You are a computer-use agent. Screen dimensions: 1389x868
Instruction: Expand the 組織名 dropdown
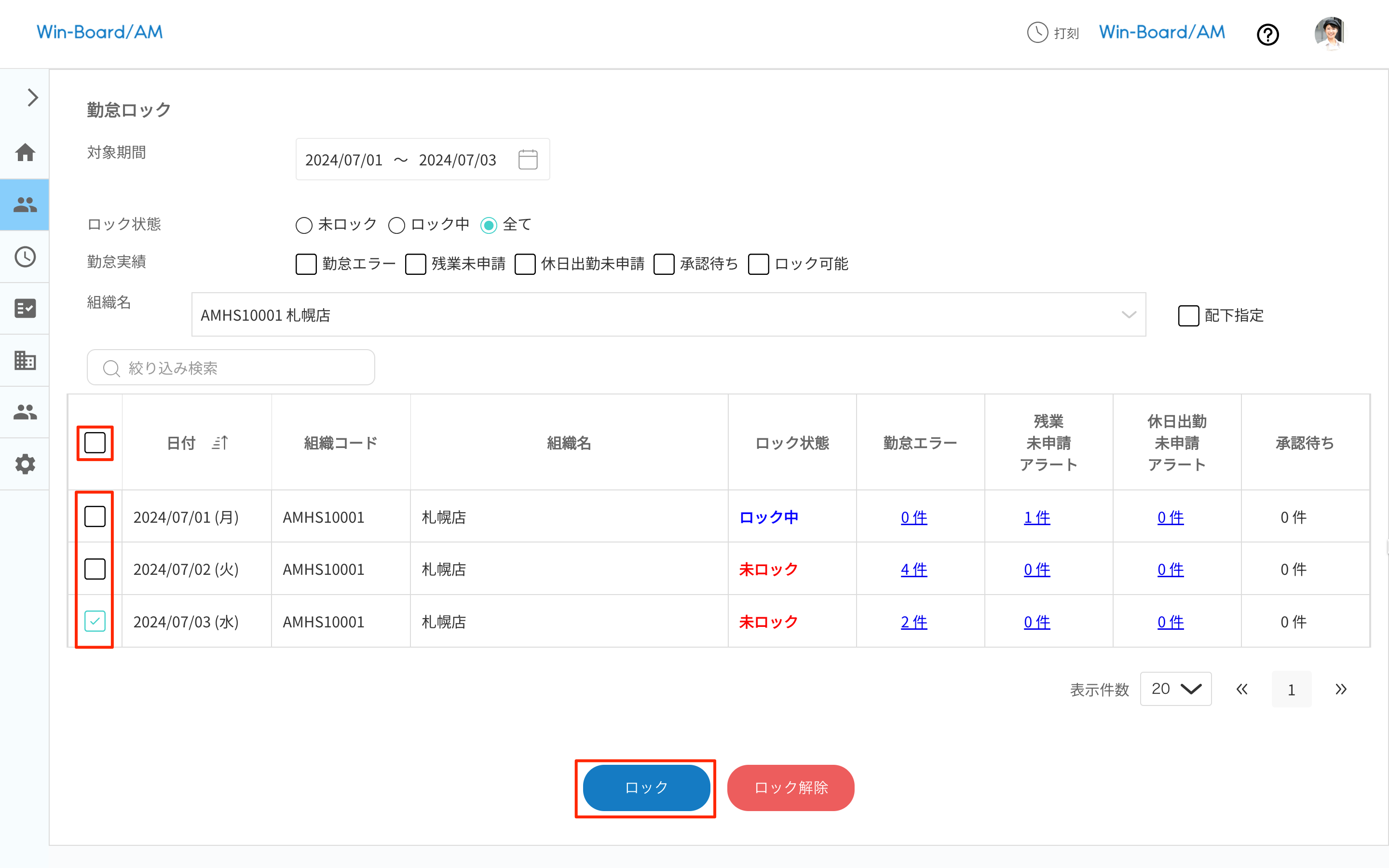1129,314
